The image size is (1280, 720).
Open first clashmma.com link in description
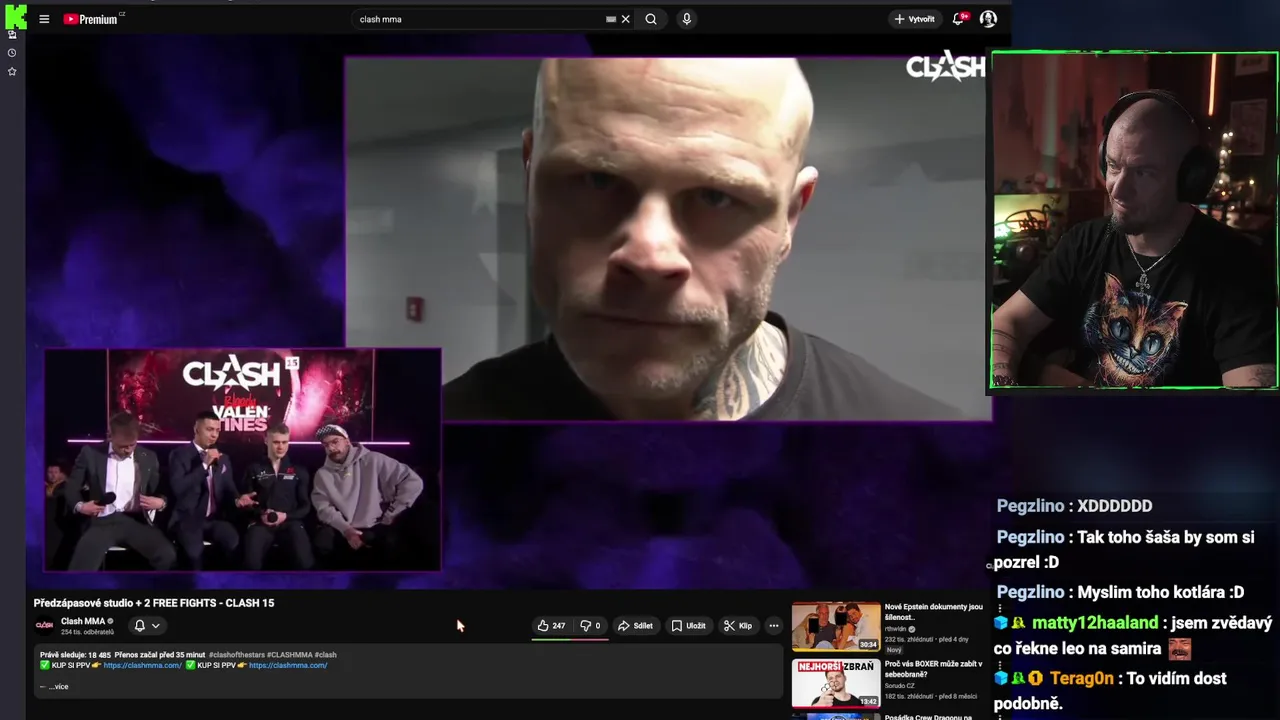click(142, 665)
